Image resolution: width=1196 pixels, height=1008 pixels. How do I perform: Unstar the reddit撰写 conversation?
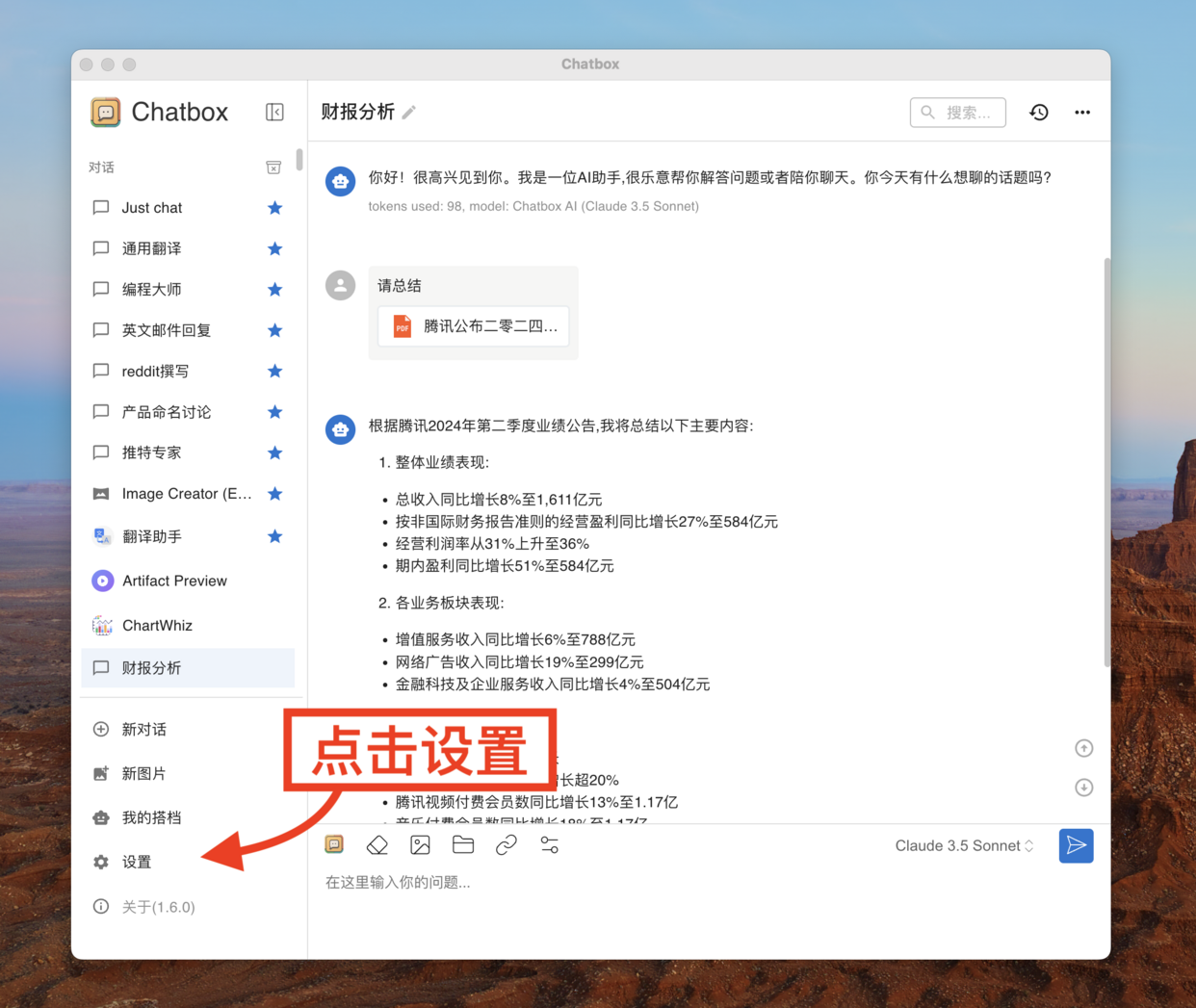tap(274, 371)
